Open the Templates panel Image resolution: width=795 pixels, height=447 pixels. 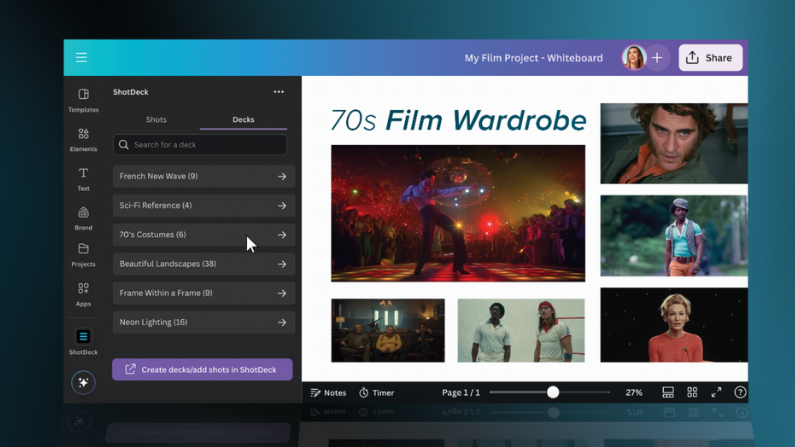pos(84,100)
